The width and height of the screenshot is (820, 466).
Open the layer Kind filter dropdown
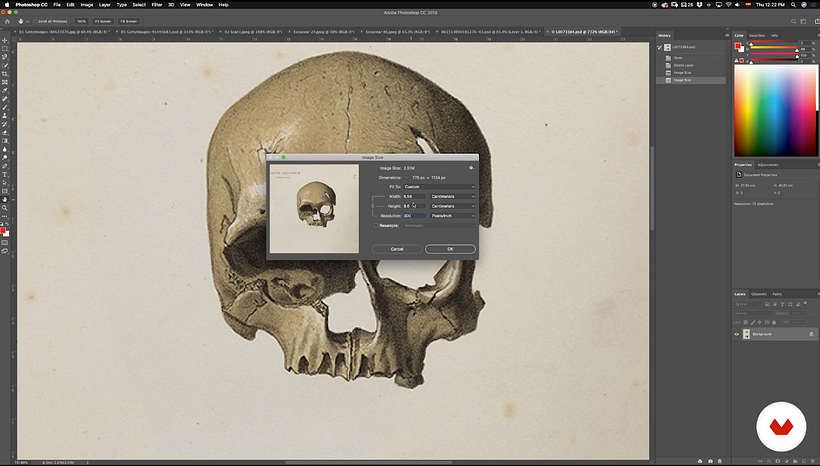click(747, 304)
